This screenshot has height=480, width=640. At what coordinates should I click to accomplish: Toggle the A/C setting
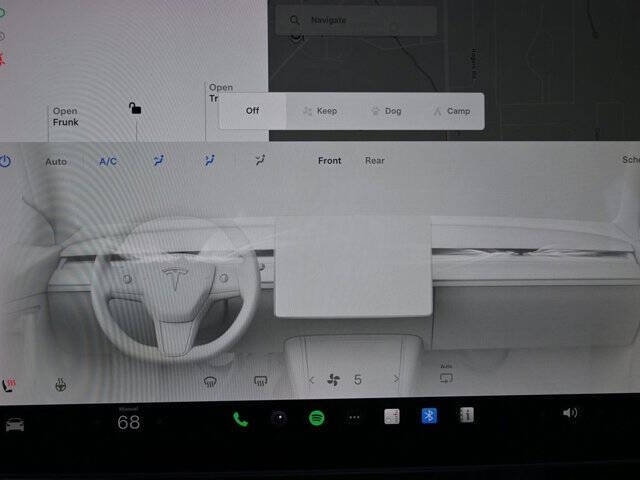[108, 162]
